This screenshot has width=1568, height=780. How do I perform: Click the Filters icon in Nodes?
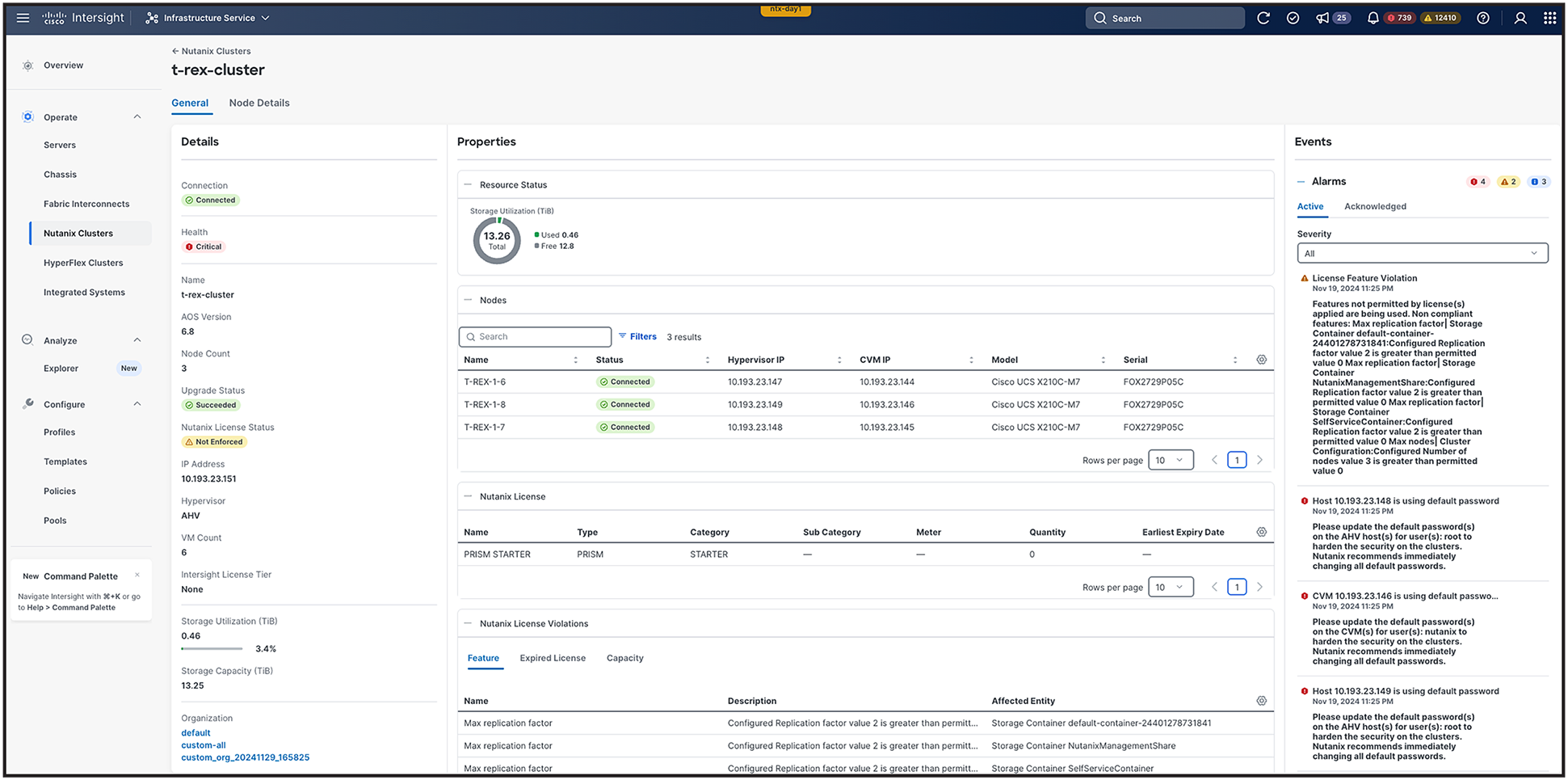pos(622,336)
